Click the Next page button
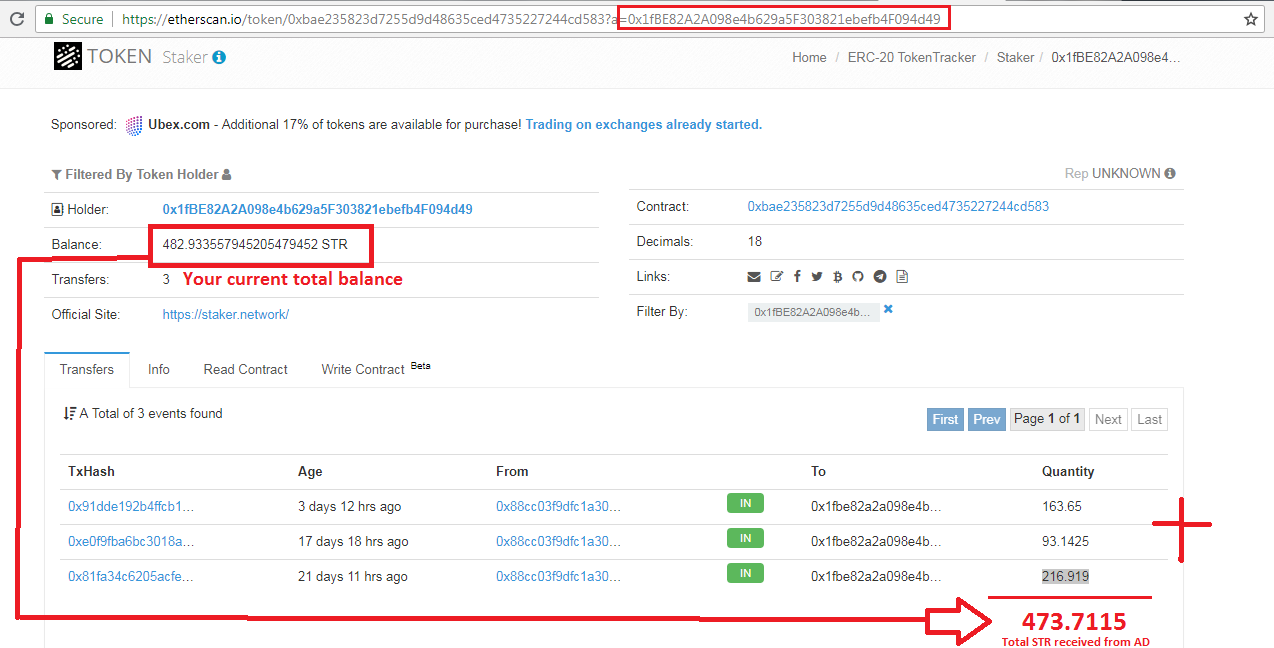 point(1108,419)
